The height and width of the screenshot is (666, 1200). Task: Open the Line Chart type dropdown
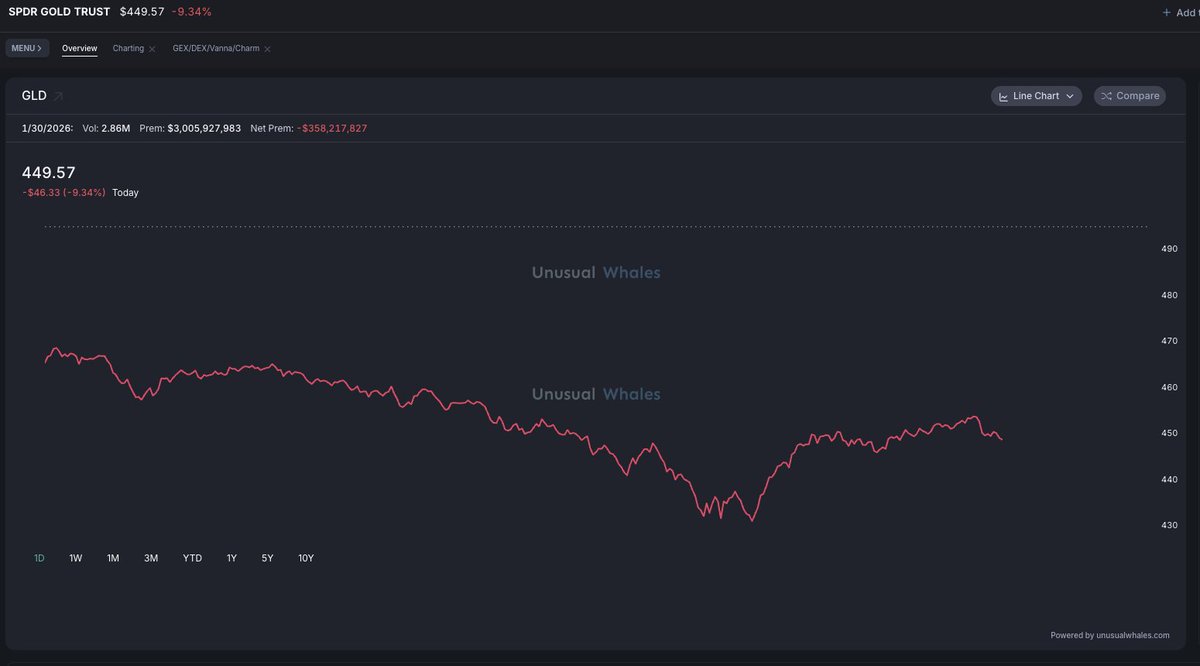[1036, 96]
